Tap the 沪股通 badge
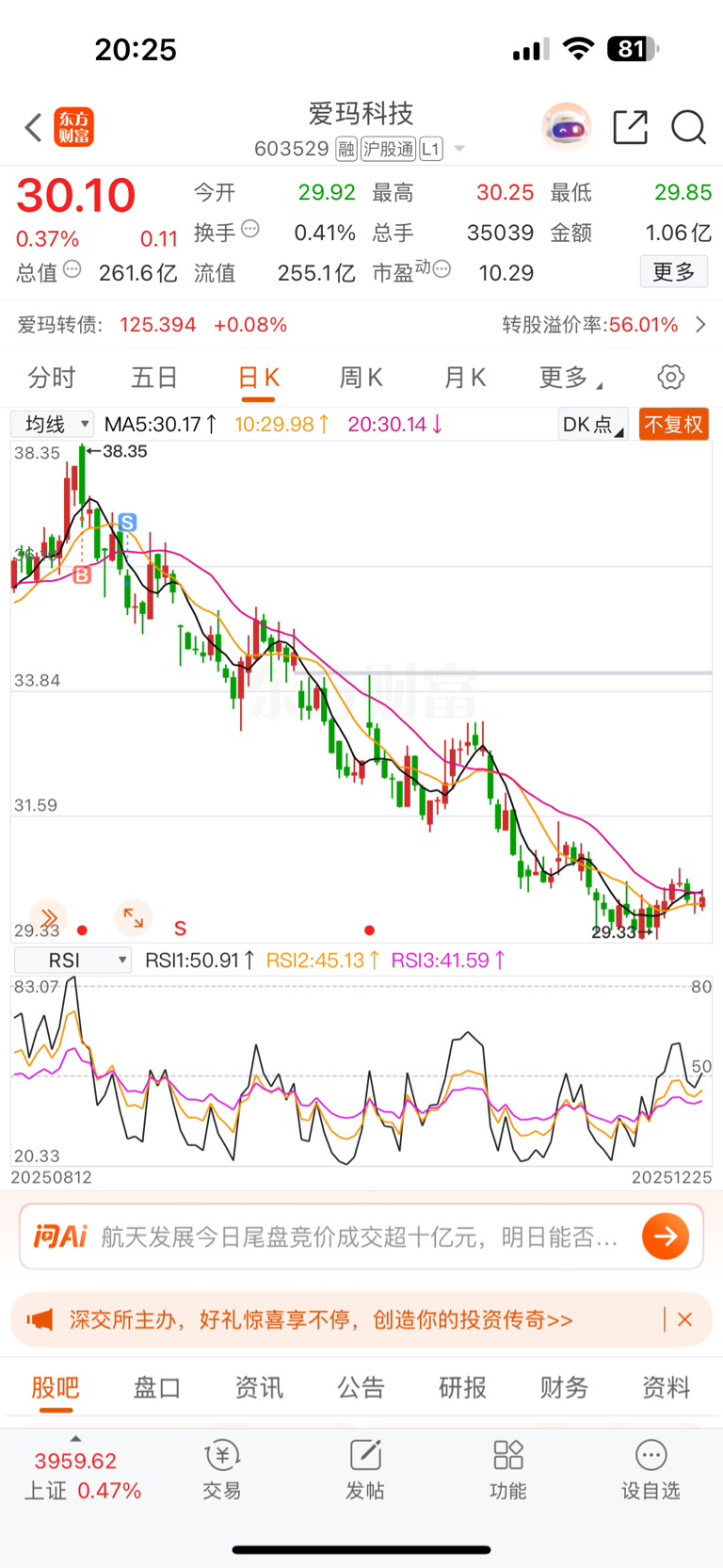Viewport: 723px width, 1568px height. 388,149
